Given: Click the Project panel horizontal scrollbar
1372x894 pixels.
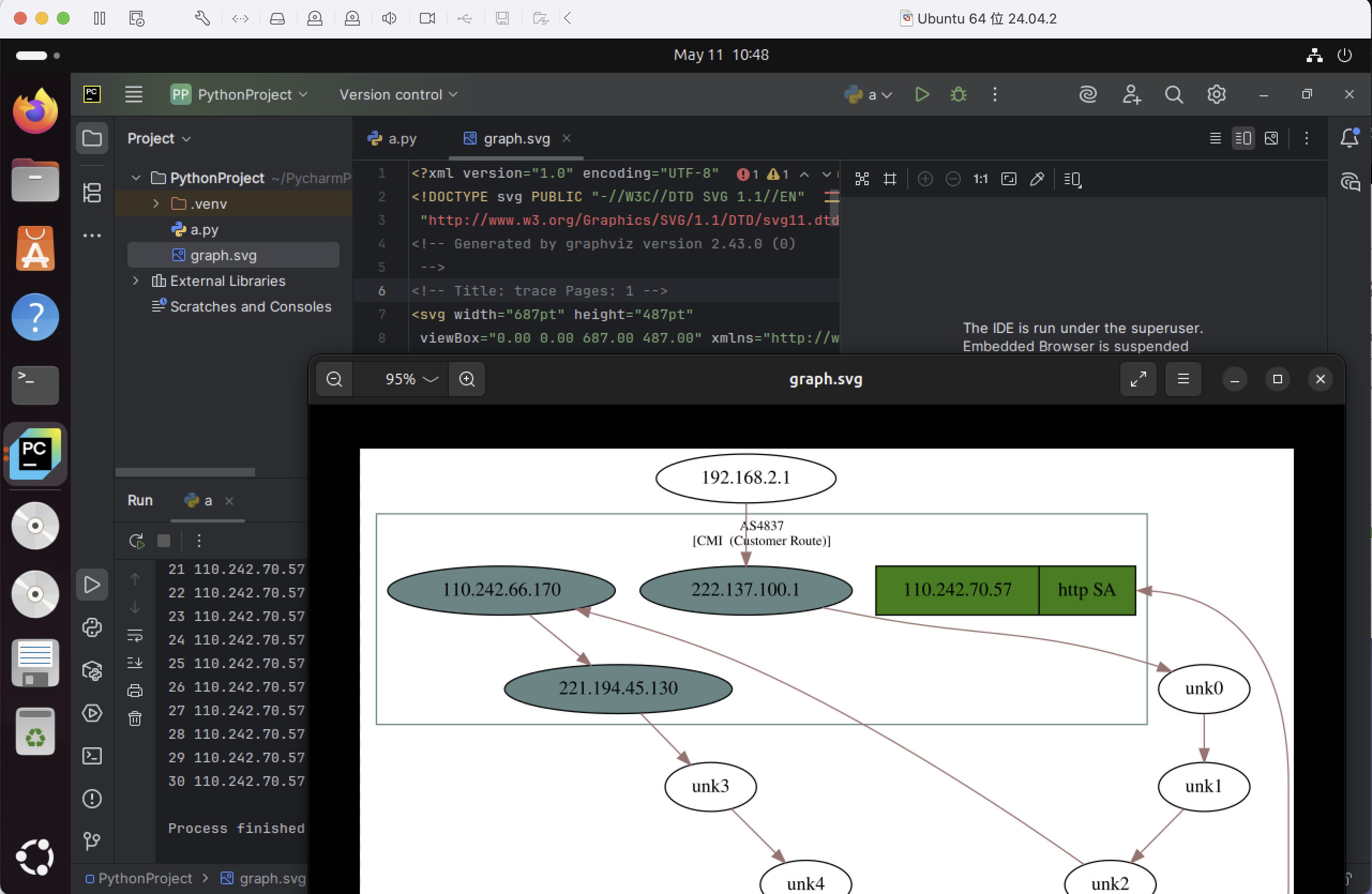Looking at the screenshot, I should pos(185,472).
